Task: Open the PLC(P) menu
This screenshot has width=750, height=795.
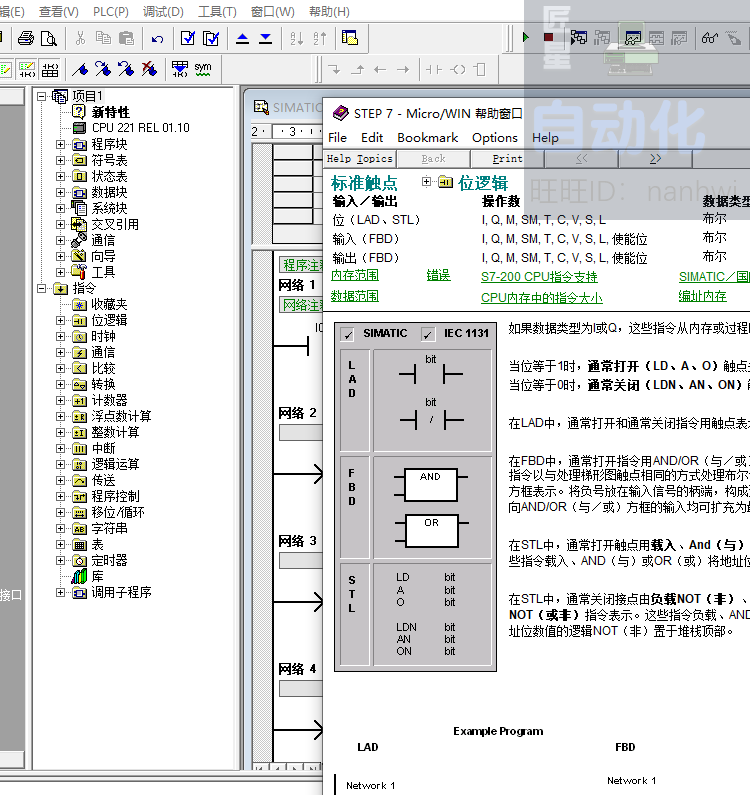Action: pyautogui.click(x=111, y=11)
